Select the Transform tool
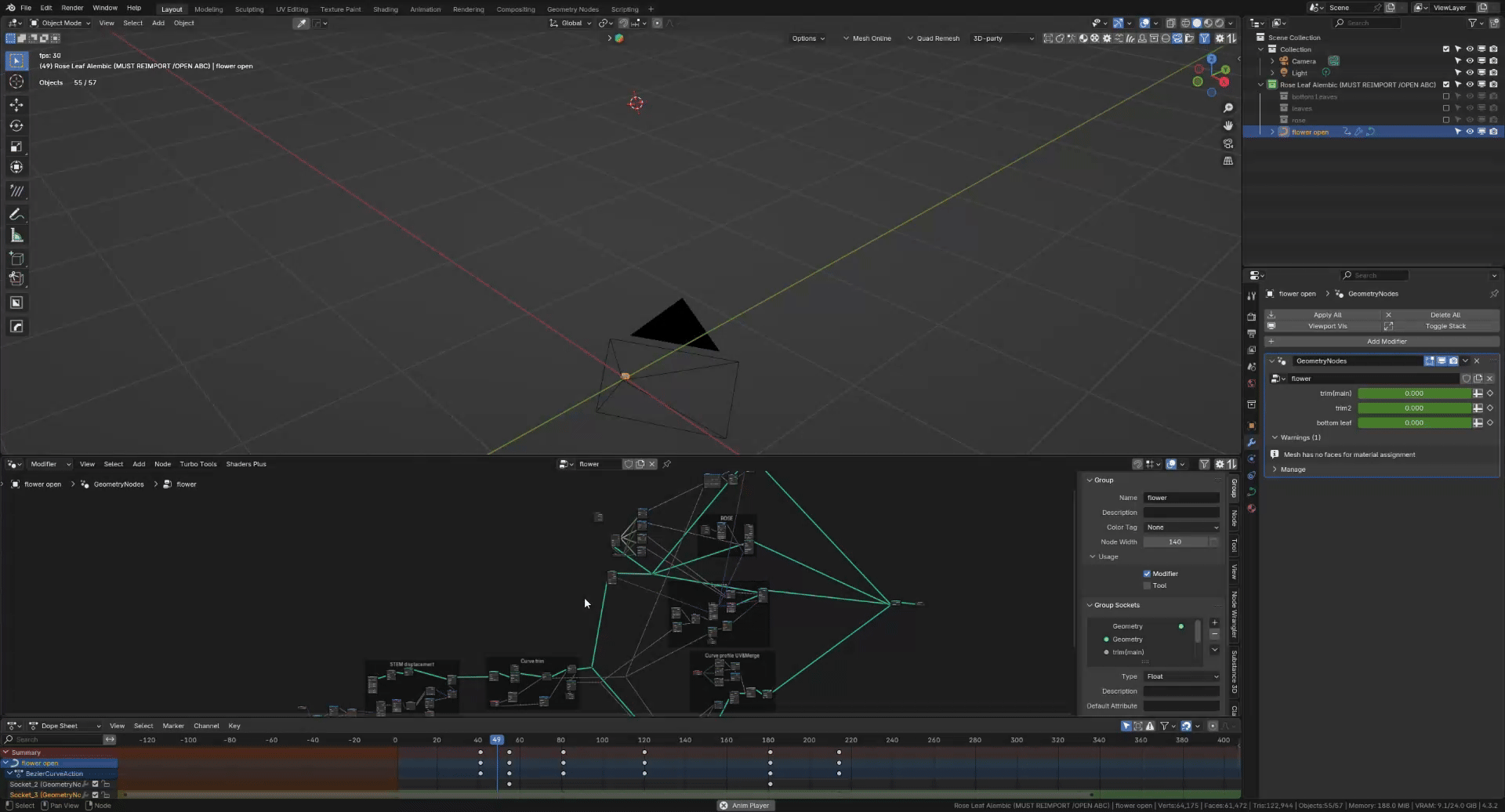 click(16, 167)
